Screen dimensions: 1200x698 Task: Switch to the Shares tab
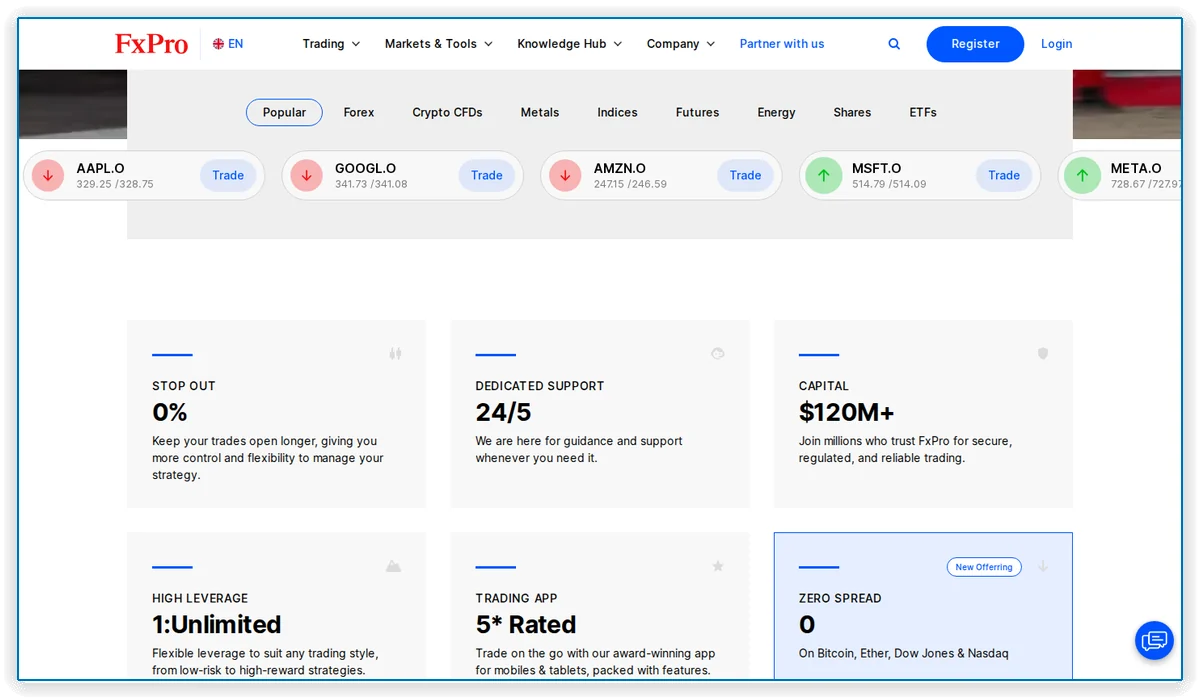(x=852, y=113)
